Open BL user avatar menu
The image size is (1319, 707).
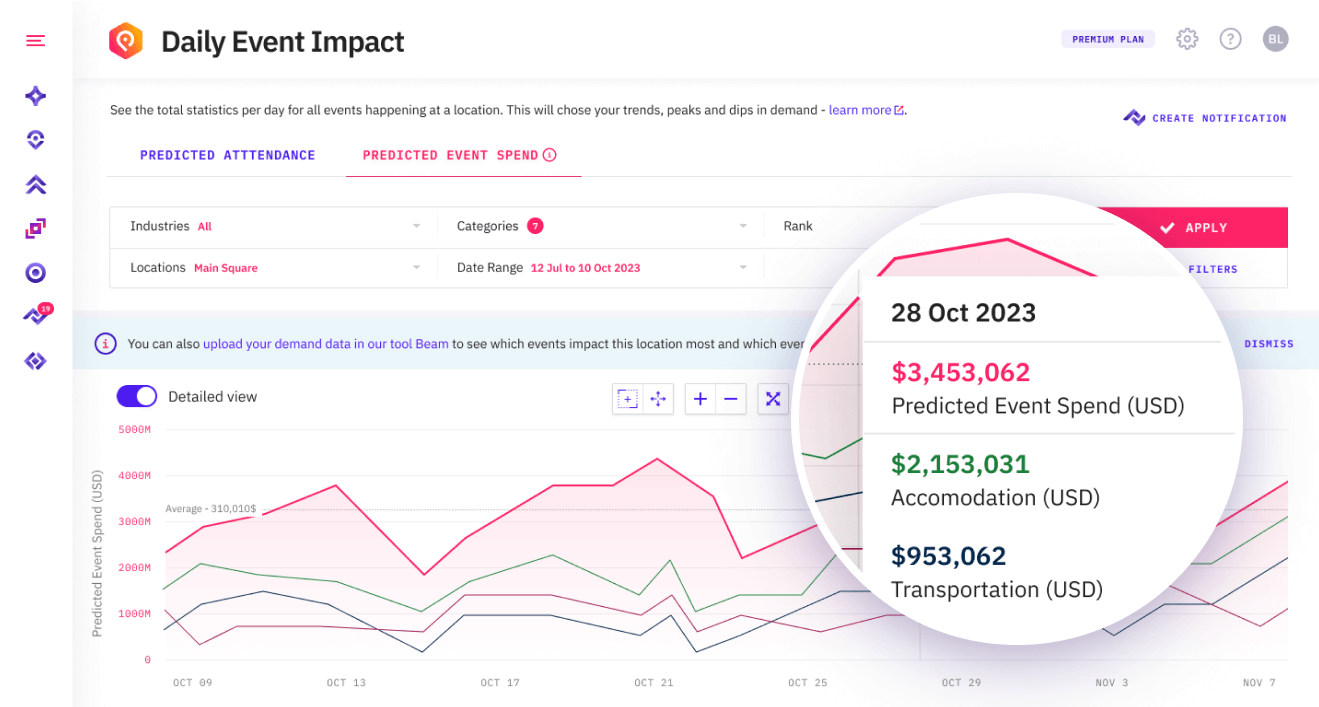pos(1275,39)
